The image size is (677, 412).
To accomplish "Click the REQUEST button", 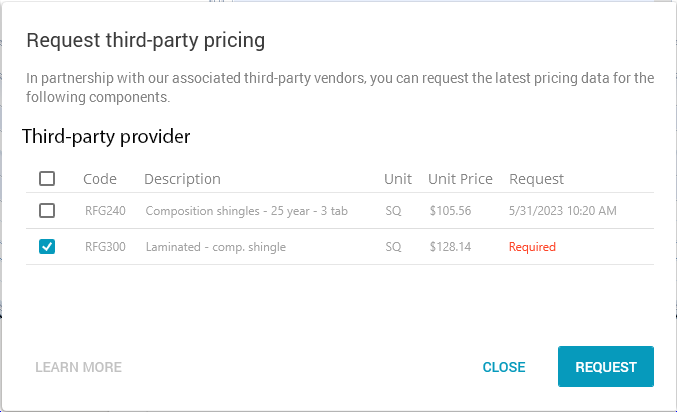I will 605,367.
